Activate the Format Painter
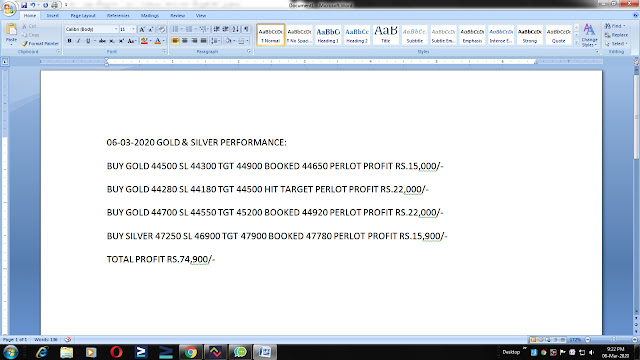Viewport: 640px width, 360px height. 40,43
